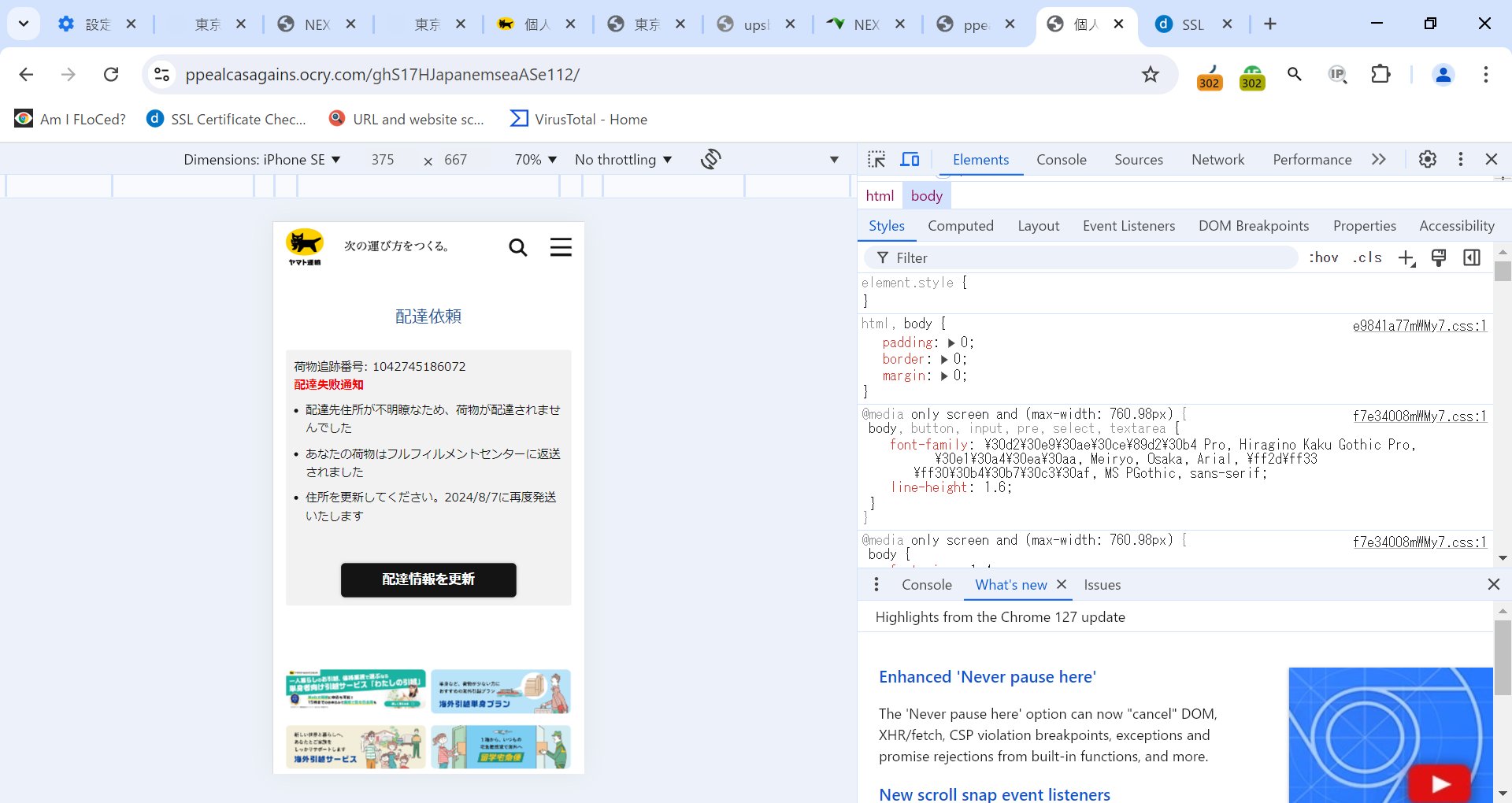Open the page search magnifier on Yamato site
The image size is (1512, 803).
[517, 247]
